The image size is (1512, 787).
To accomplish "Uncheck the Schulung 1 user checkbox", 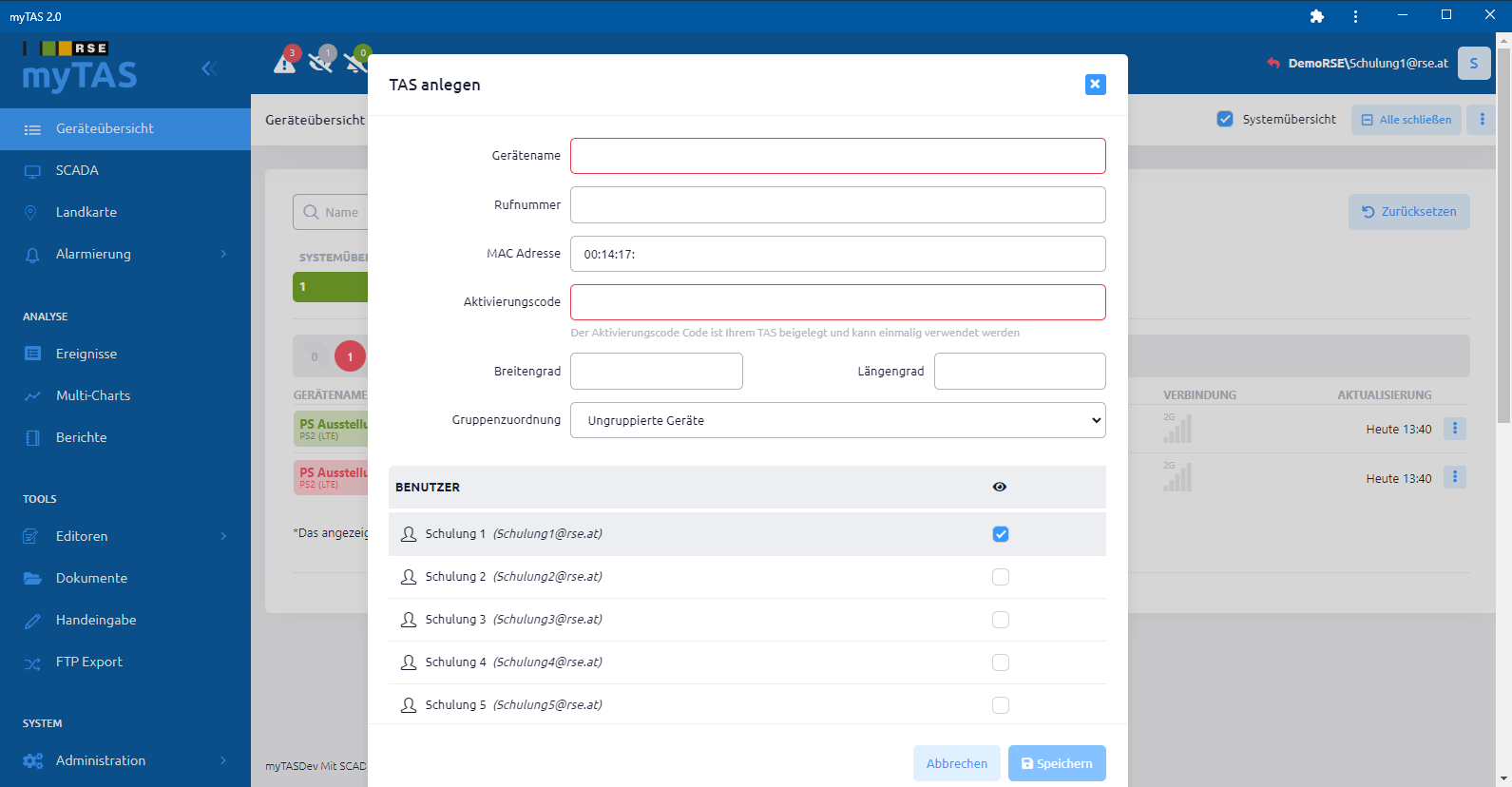I will 1001,534.
